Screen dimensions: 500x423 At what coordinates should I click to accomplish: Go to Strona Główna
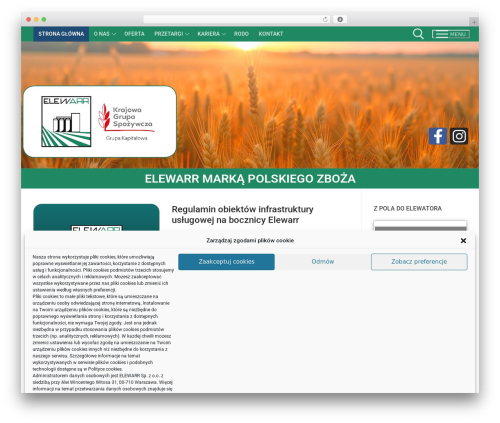[x=61, y=34]
